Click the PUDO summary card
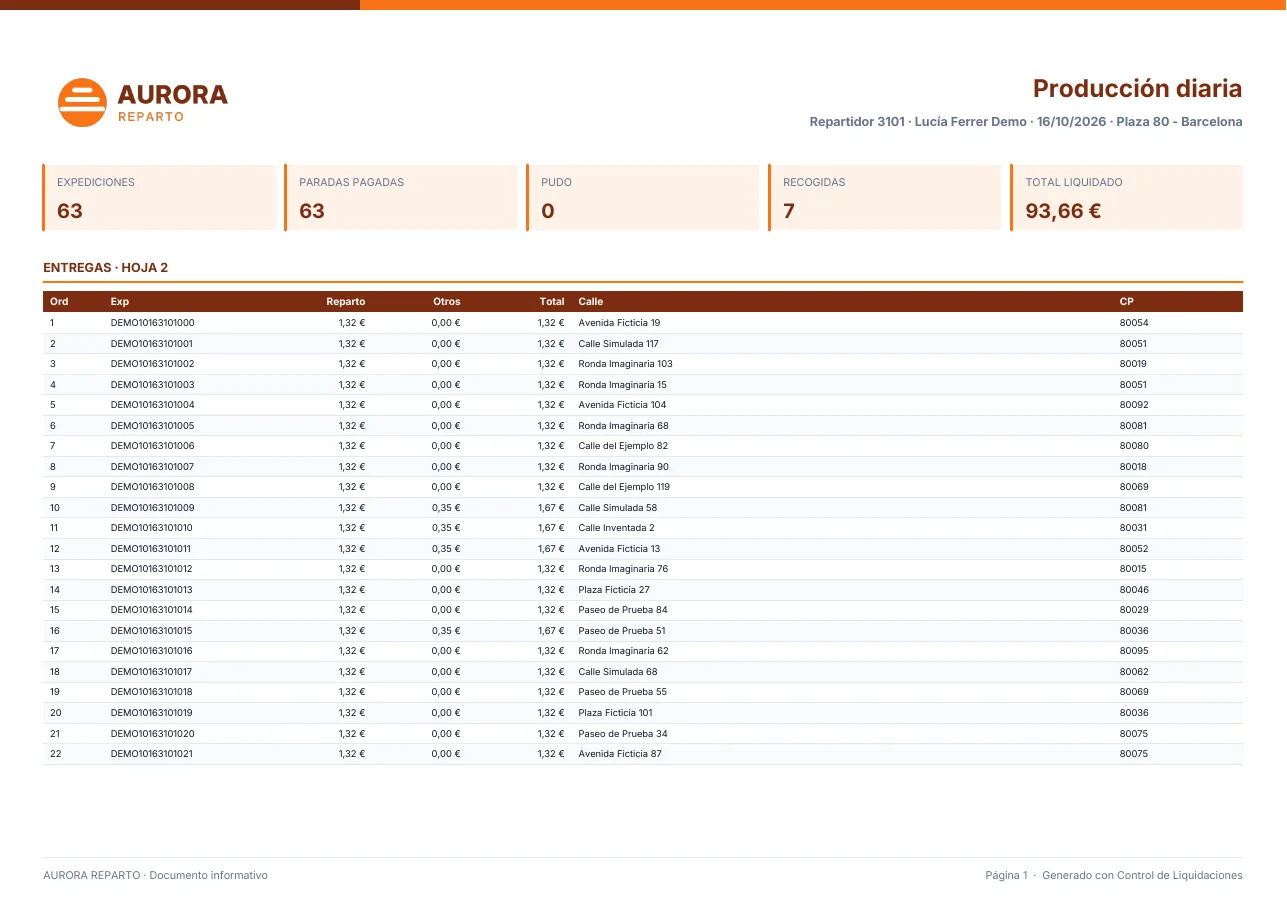 643,198
